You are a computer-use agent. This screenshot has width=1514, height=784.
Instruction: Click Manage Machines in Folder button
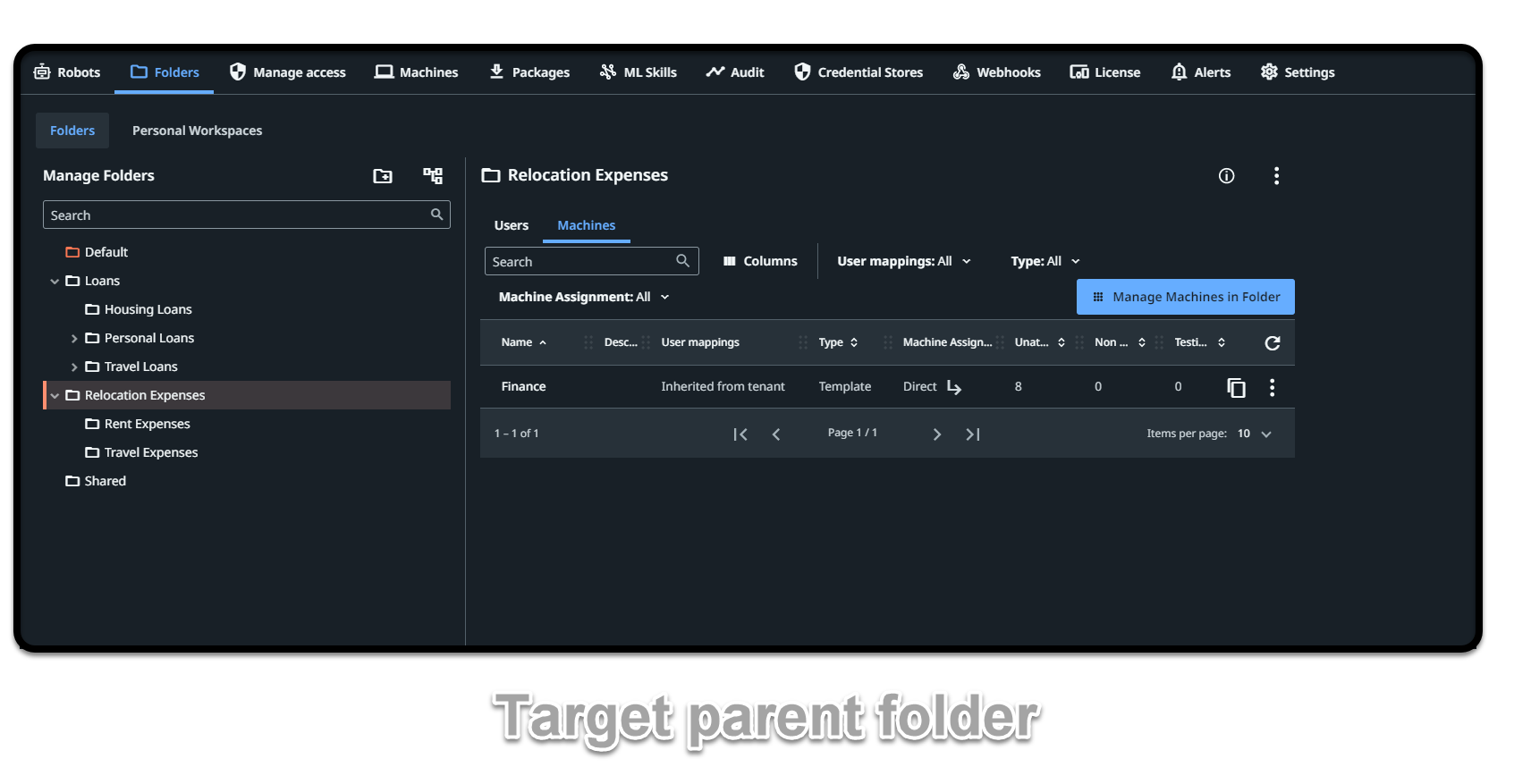point(1185,297)
